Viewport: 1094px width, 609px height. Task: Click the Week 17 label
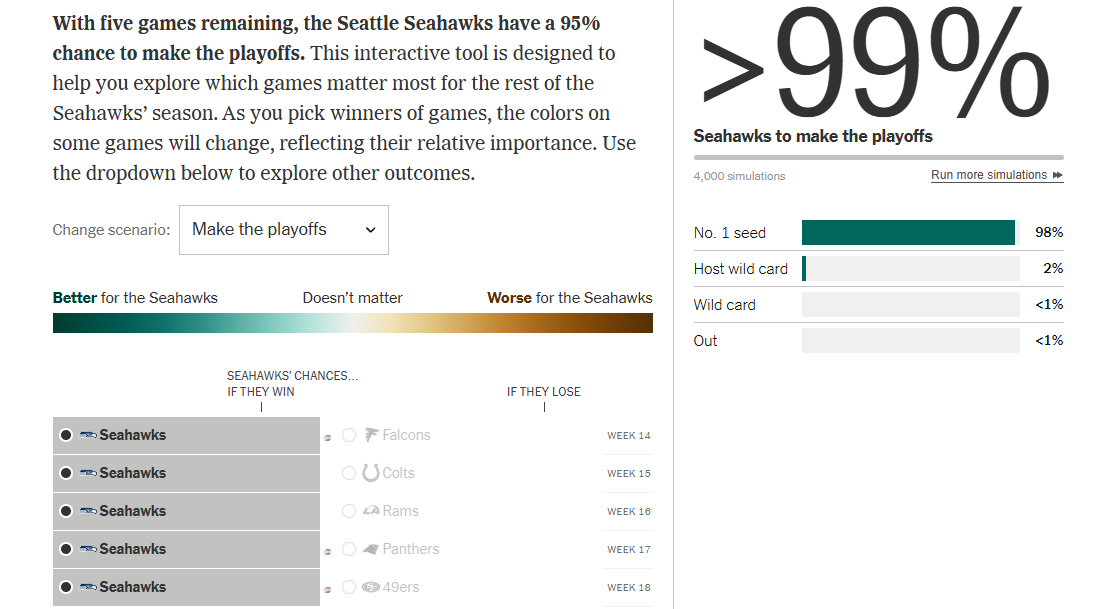[x=628, y=549]
